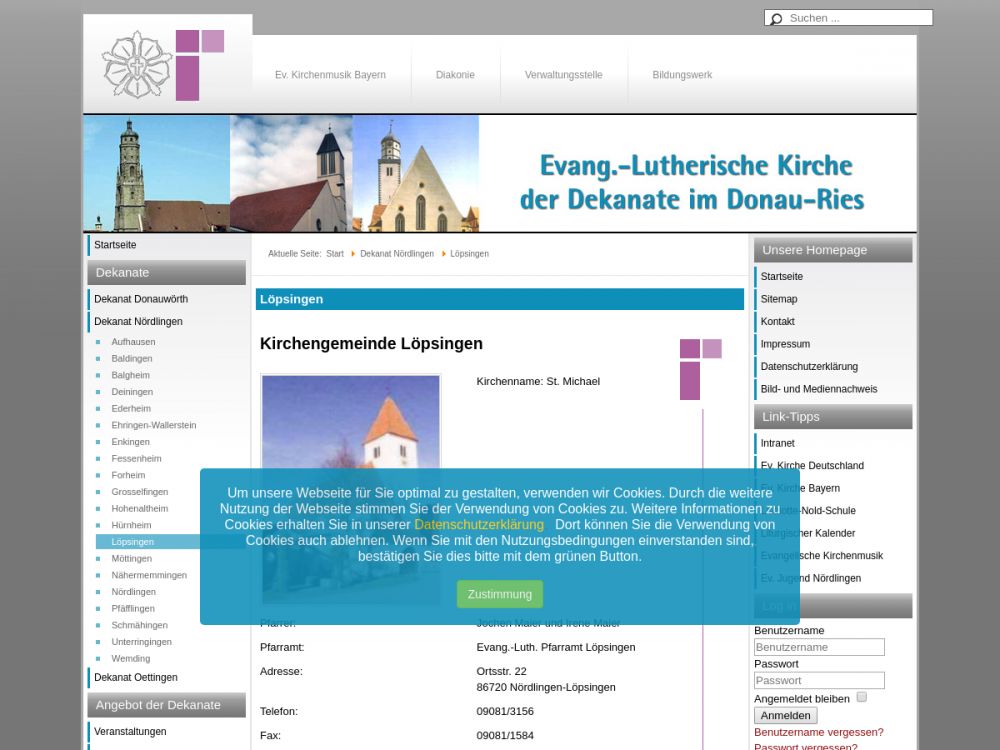Image resolution: width=1000 pixels, height=750 pixels.
Task: Open Ev. Kirchenmusik Bayern menu
Action: coord(330,75)
